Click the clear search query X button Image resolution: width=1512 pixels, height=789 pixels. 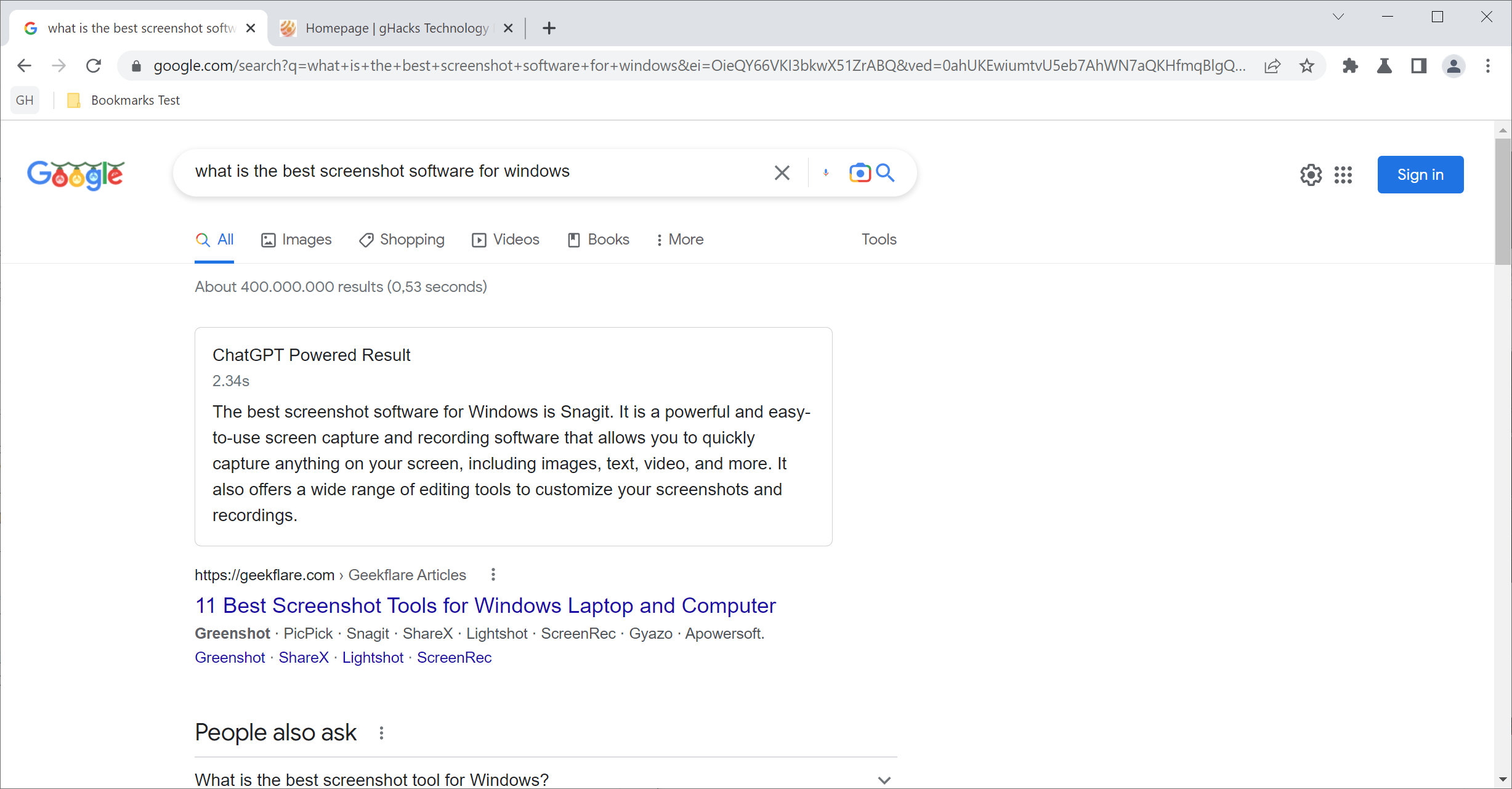(x=782, y=172)
